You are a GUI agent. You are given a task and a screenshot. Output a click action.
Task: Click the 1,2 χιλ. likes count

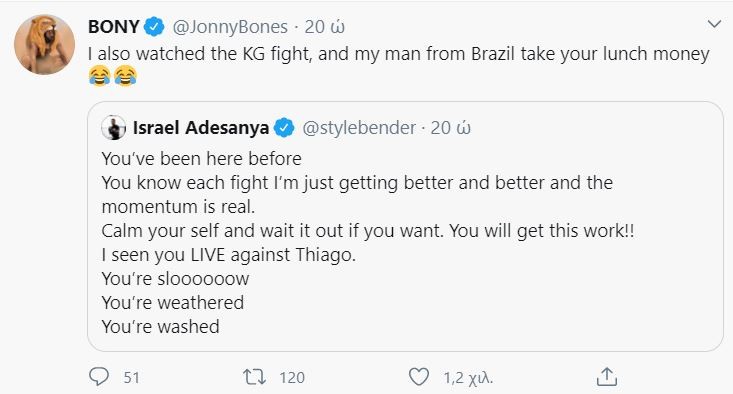(x=468, y=378)
